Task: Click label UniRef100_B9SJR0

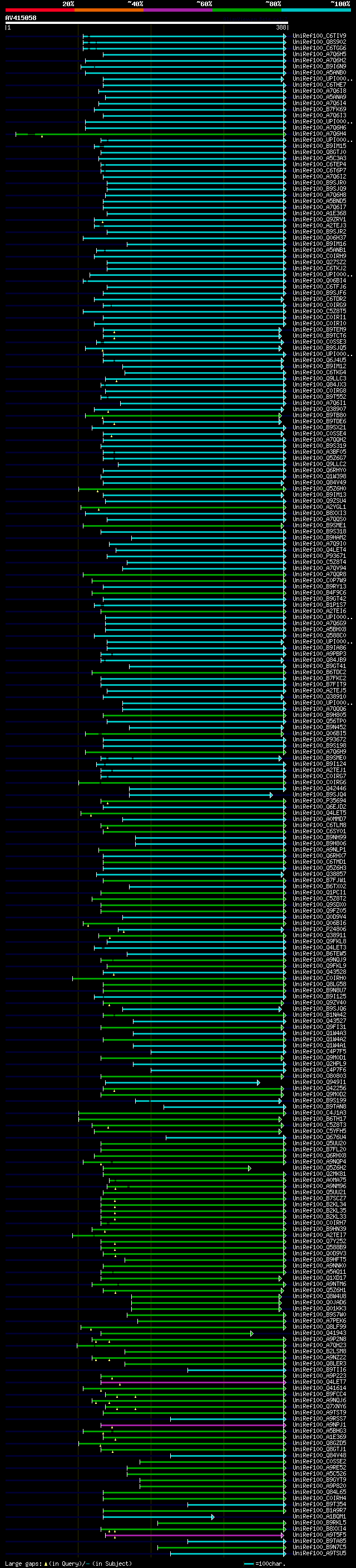Action: point(319,182)
